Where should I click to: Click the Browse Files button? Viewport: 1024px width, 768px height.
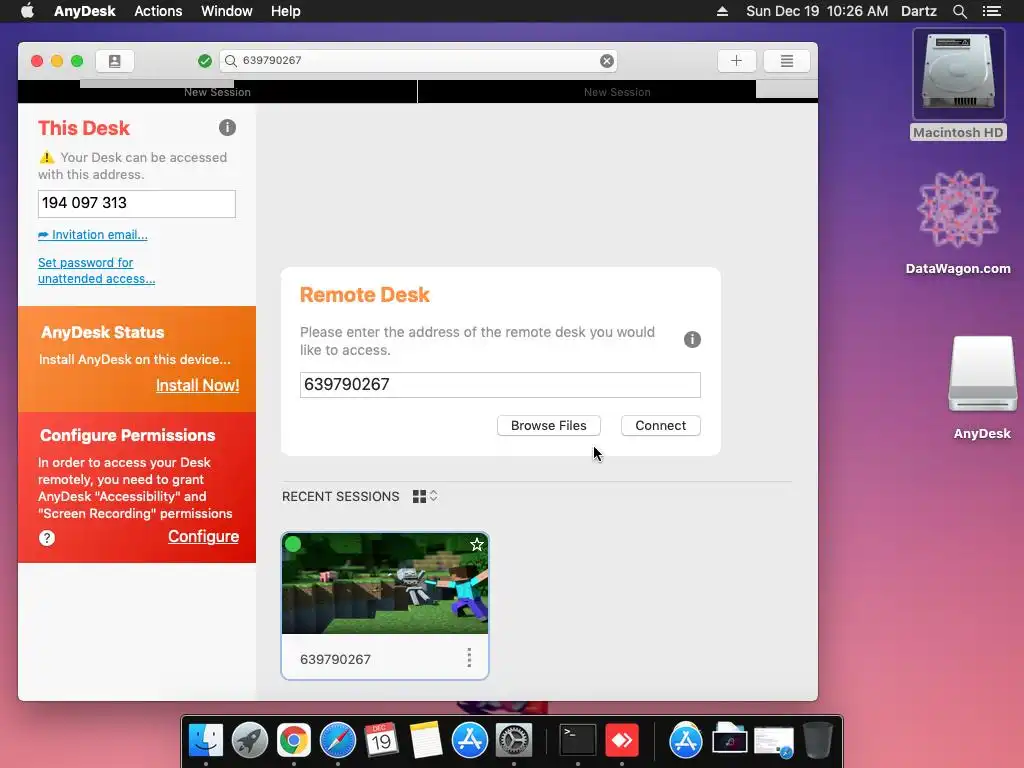coord(549,425)
